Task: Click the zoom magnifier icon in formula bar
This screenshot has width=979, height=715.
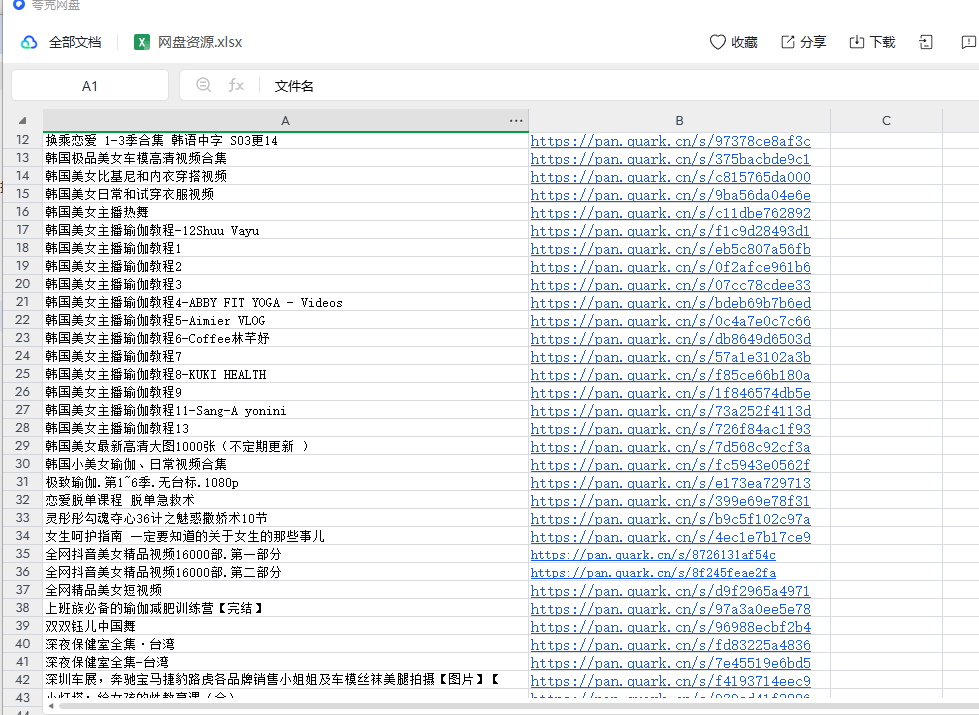Action: (x=204, y=86)
